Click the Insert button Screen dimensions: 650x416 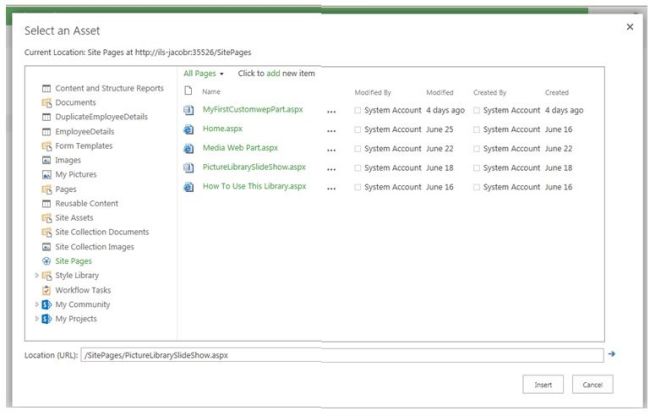point(543,385)
